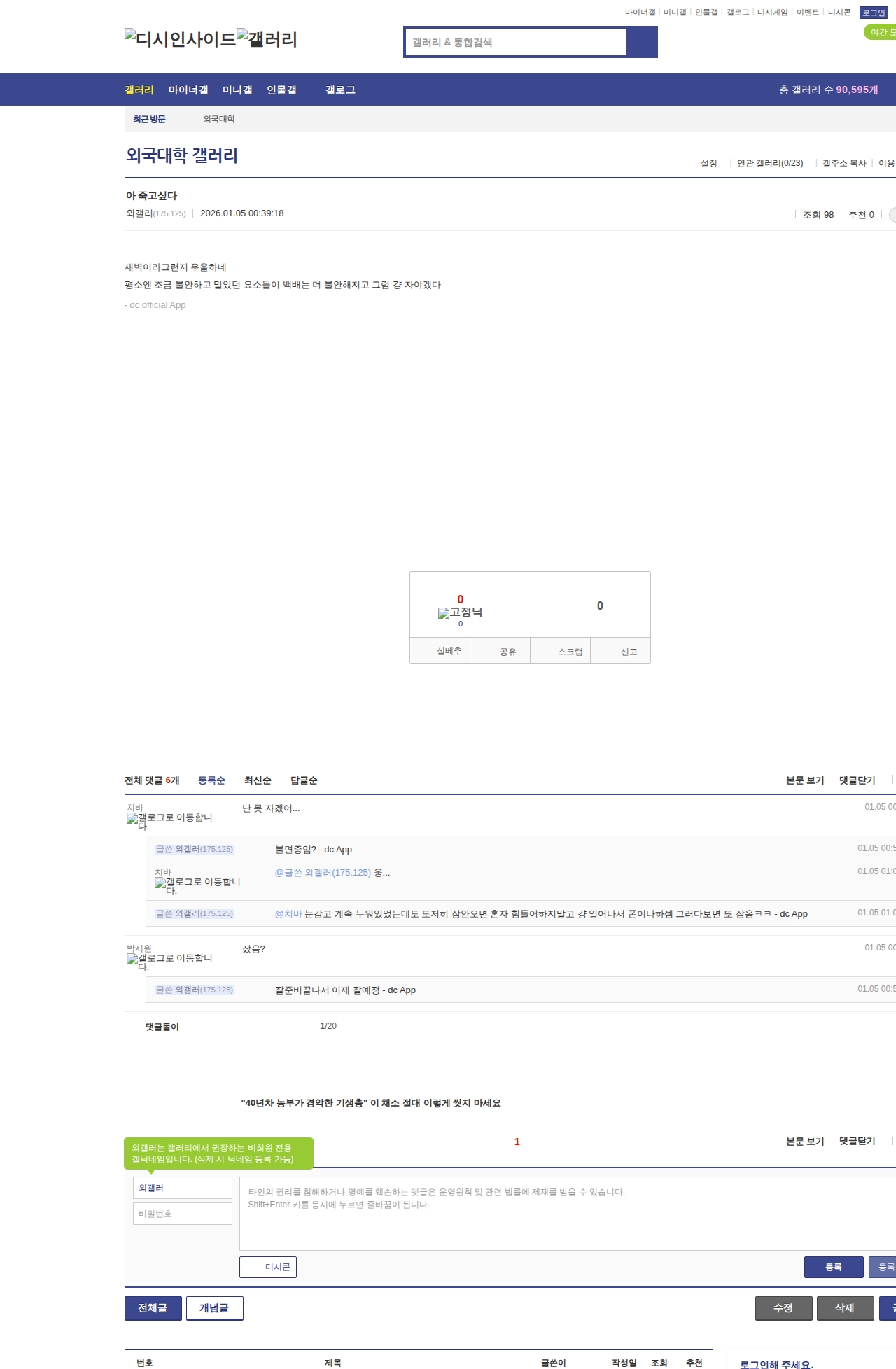Click the 스크랩 button

pos(561,651)
